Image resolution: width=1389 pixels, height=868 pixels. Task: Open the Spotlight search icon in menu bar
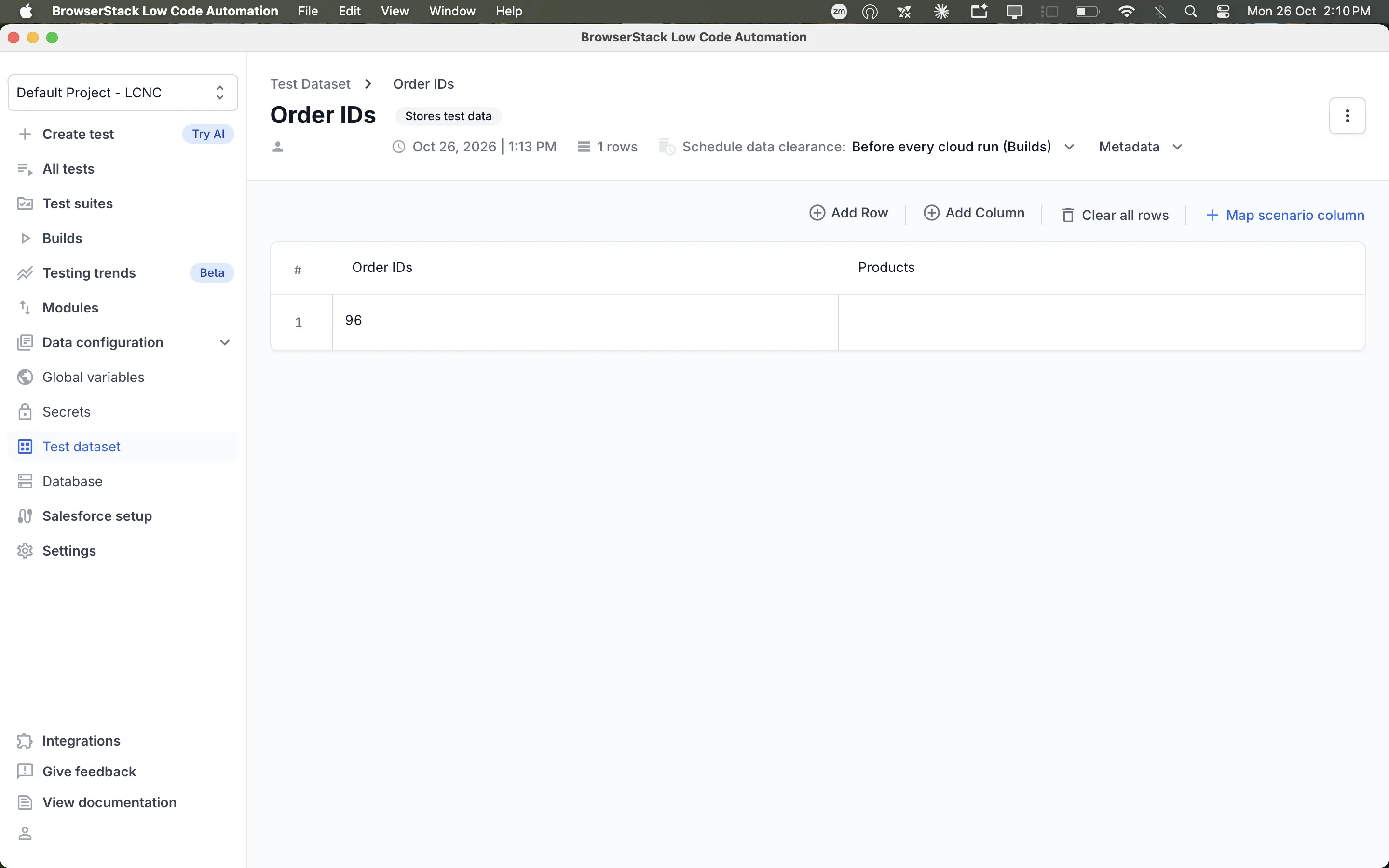[1190, 12]
